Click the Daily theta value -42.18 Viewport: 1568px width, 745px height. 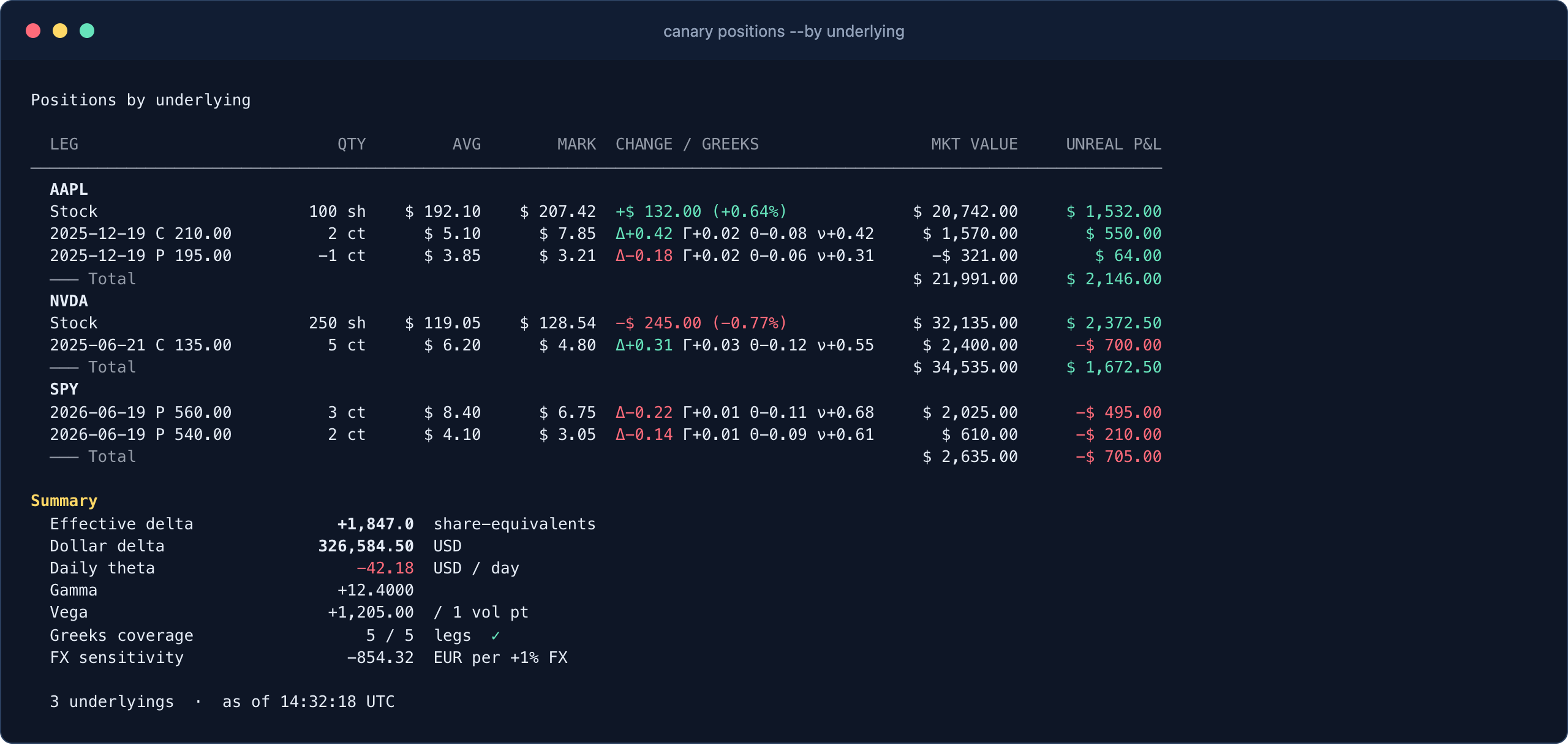tap(385, 568)
